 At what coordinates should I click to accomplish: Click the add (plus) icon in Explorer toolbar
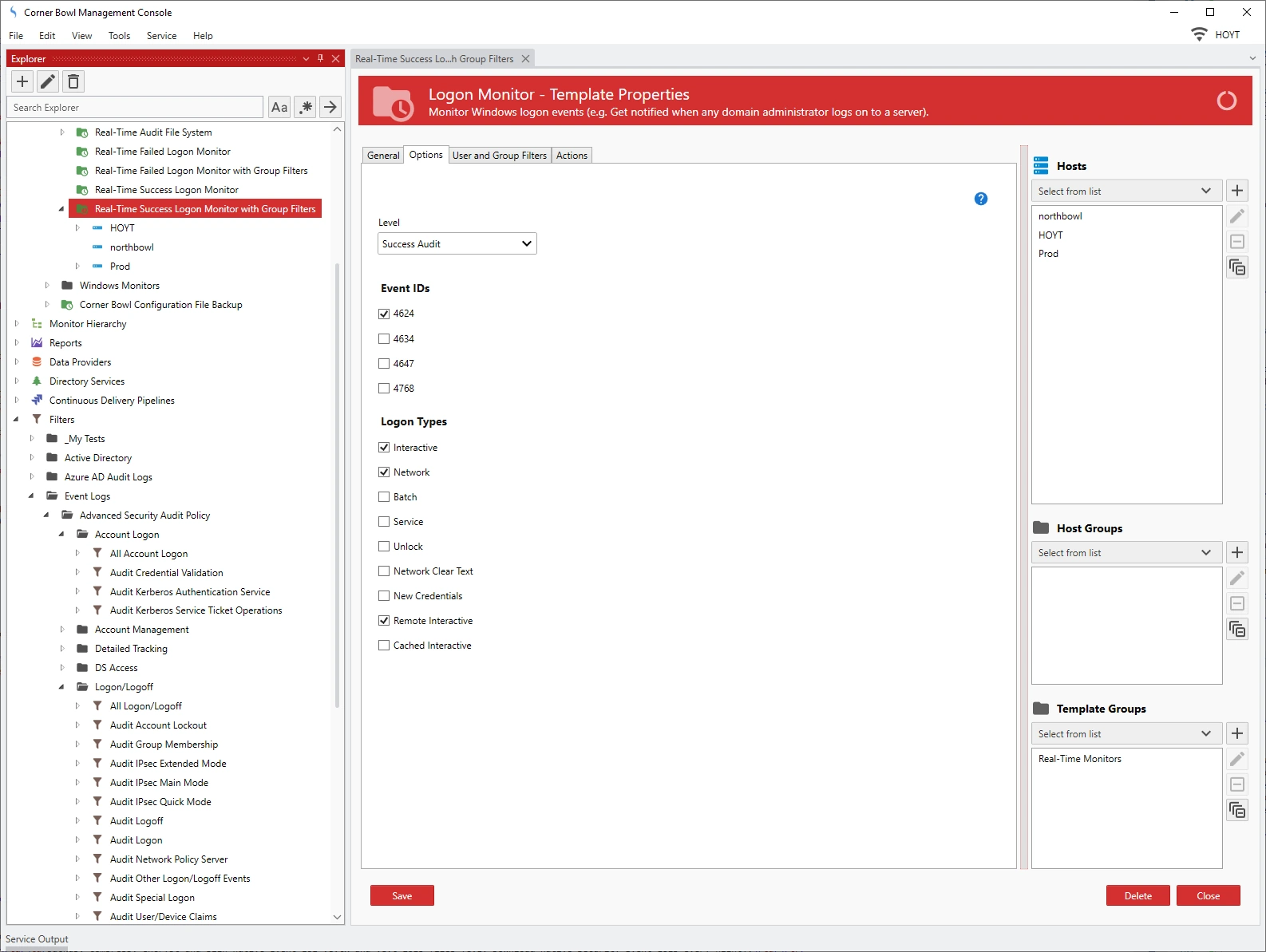(x=22, y=81)
